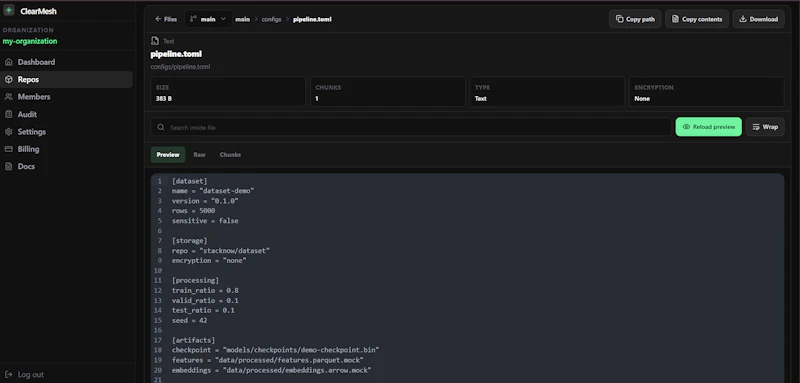800x383 pixels.
Task: Click the Members people icon
Action: tap(9, 97)
